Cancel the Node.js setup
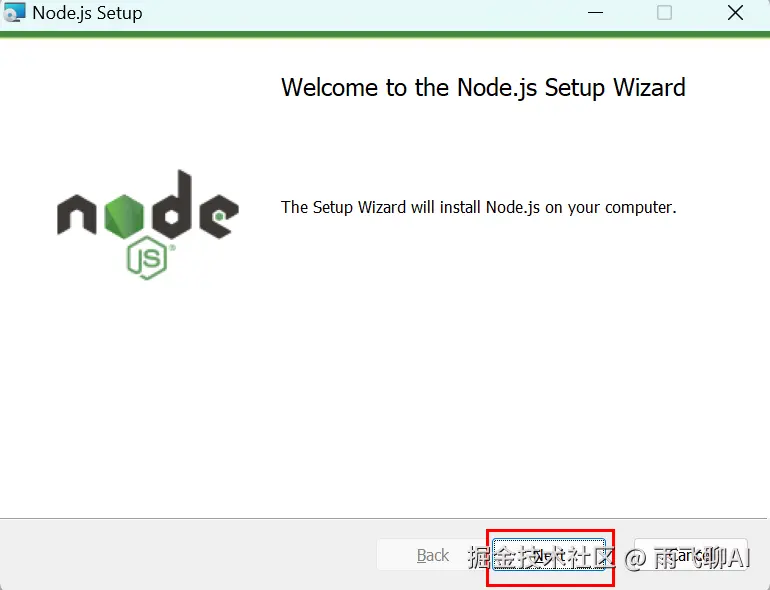Image resolution: width=770 pixels, height=590 pixels. [690, 554]
